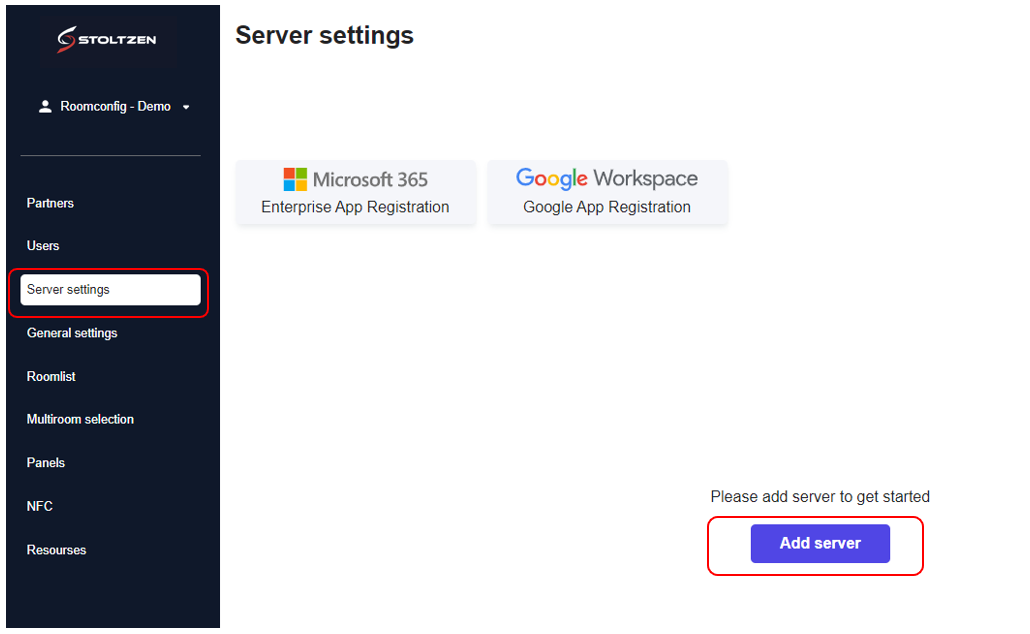Select Server settings in the sidebar

point(110,290)
